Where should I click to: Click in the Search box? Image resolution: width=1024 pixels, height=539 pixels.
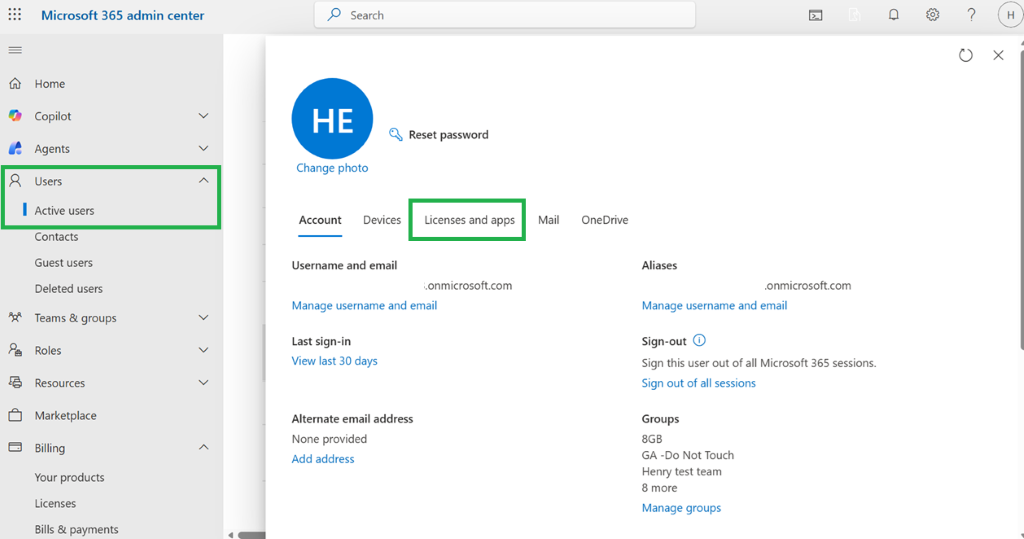point(505,15)
